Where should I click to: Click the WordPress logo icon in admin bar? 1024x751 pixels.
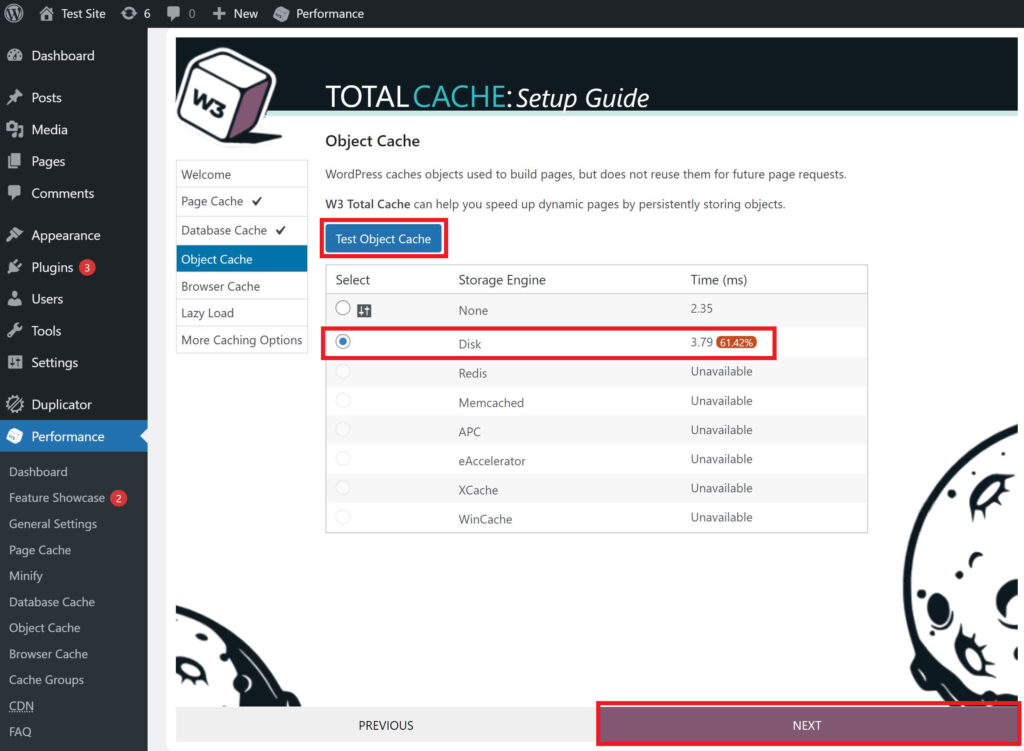tap(14, 13)
